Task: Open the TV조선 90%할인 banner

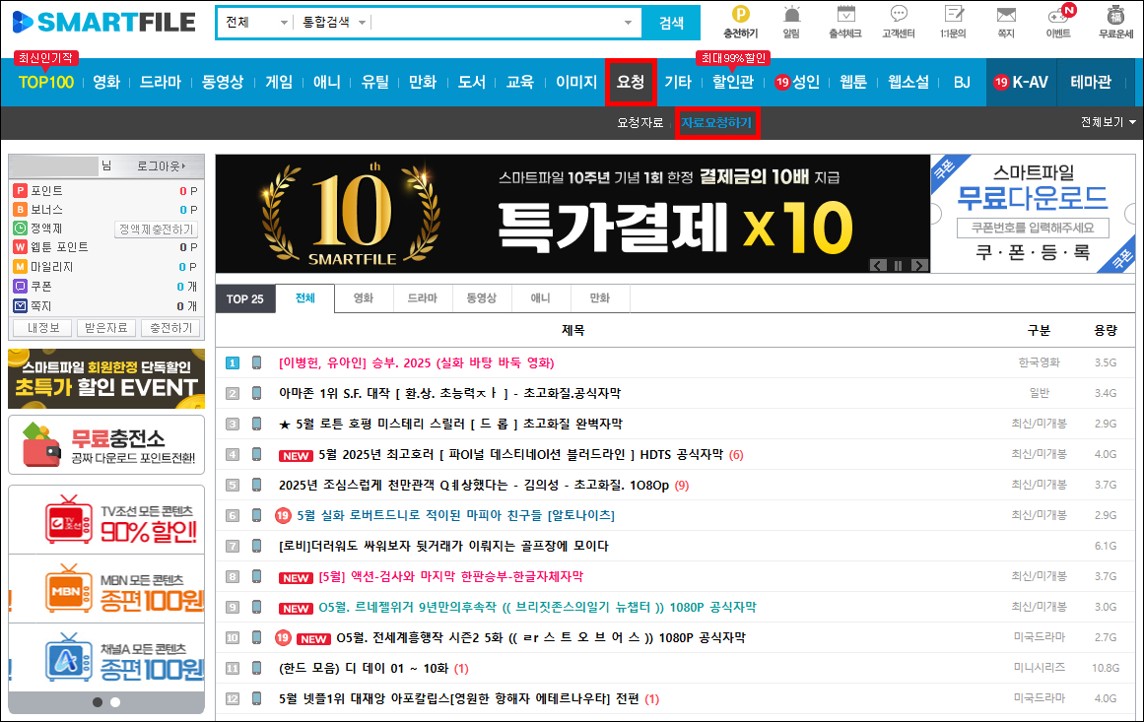Action: pos(107,520)
